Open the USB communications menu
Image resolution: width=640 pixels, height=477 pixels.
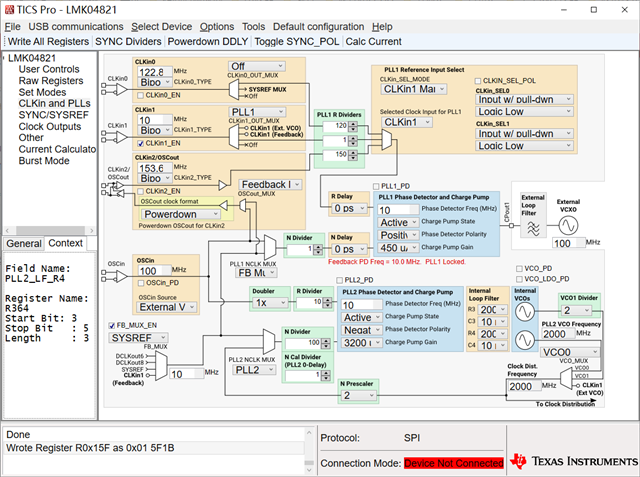tap(76, 27)
